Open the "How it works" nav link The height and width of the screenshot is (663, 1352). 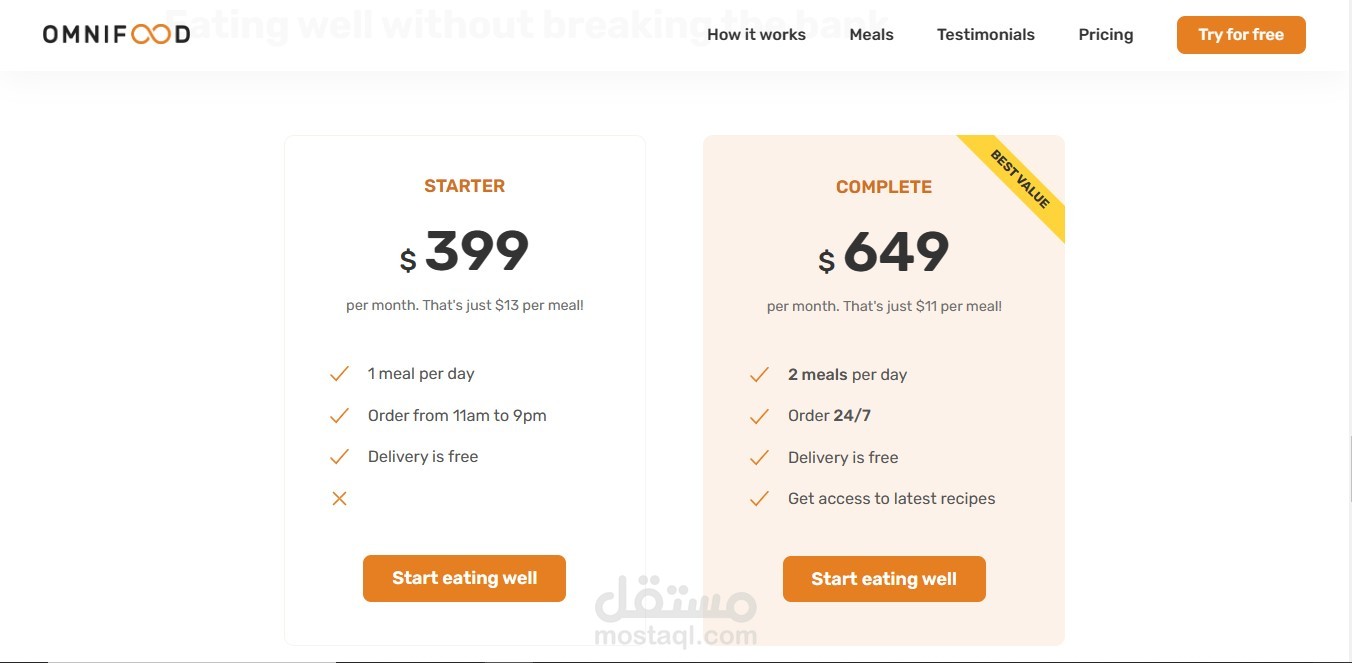pyautogui.click(x=756, y=35)
